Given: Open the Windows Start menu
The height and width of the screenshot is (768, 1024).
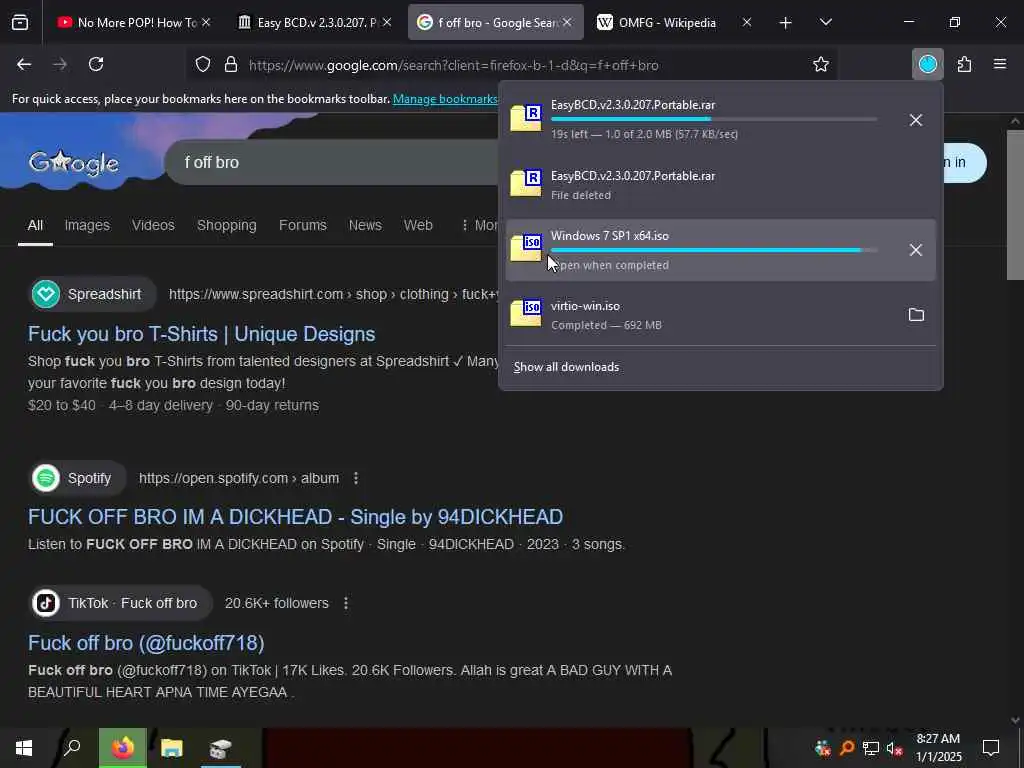Looking at the screenshot, I should pos(24,748).
